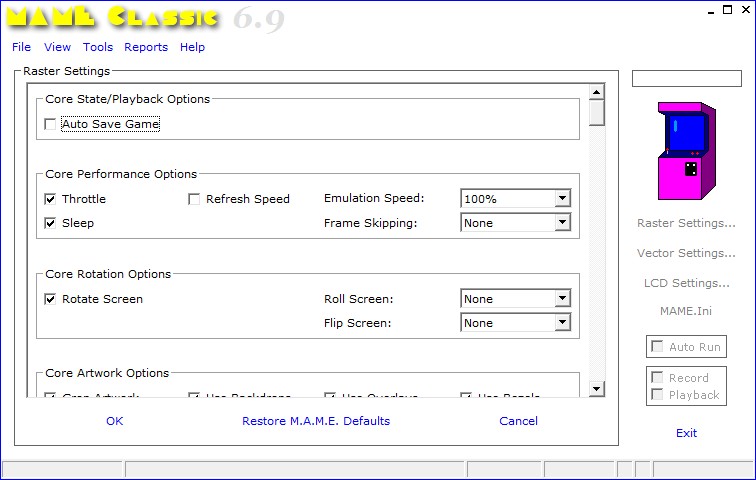
Task: Click the arcade cabinet icon
Action: (x=685, y=150)
